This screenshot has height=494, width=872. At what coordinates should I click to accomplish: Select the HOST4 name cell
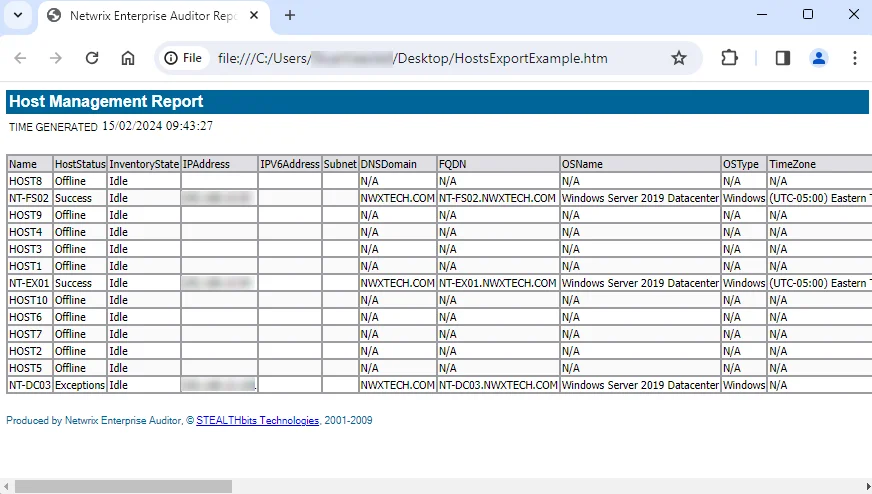point(30,232)
